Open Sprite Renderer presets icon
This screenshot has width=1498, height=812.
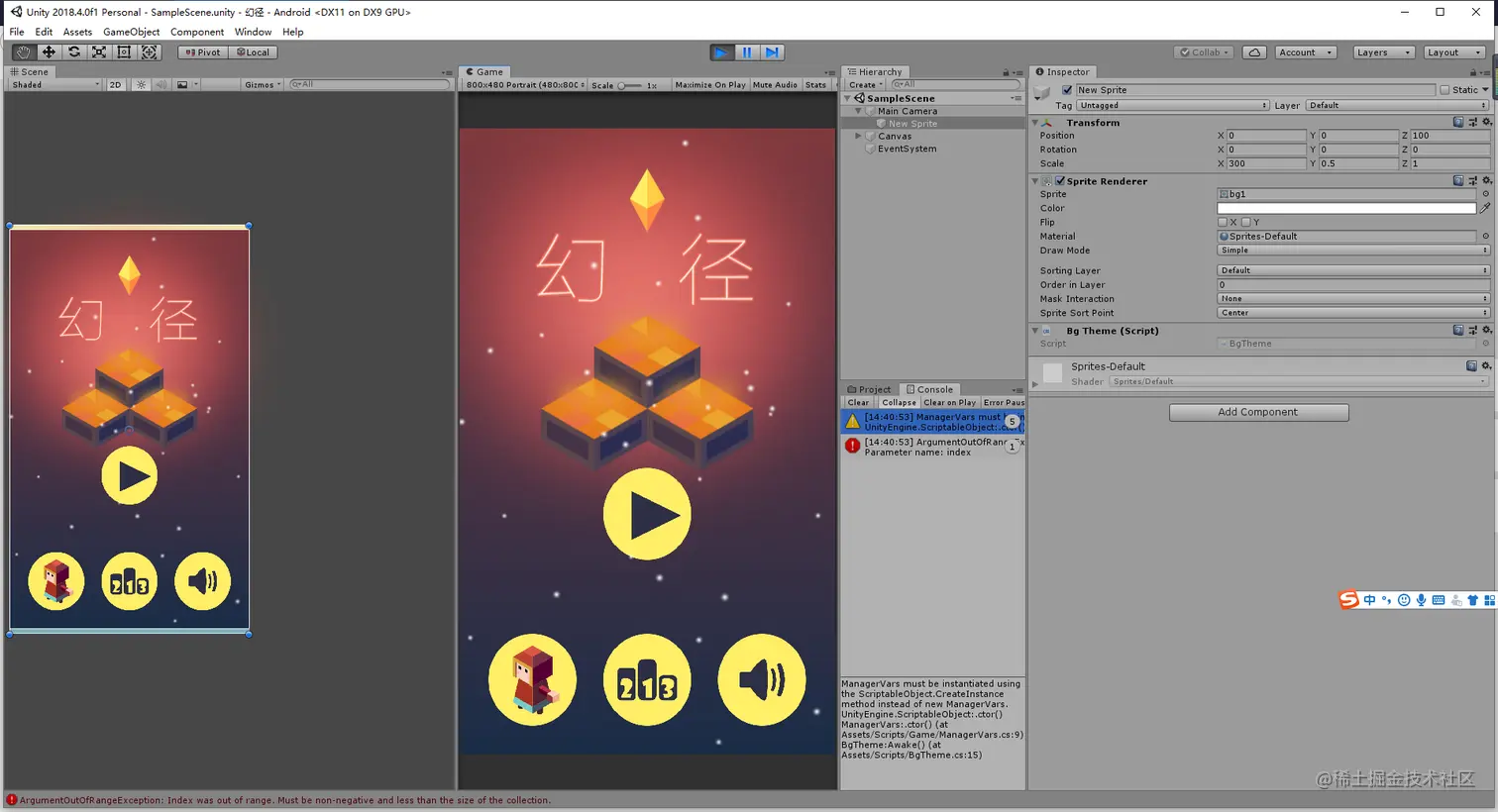point(1472,181)
